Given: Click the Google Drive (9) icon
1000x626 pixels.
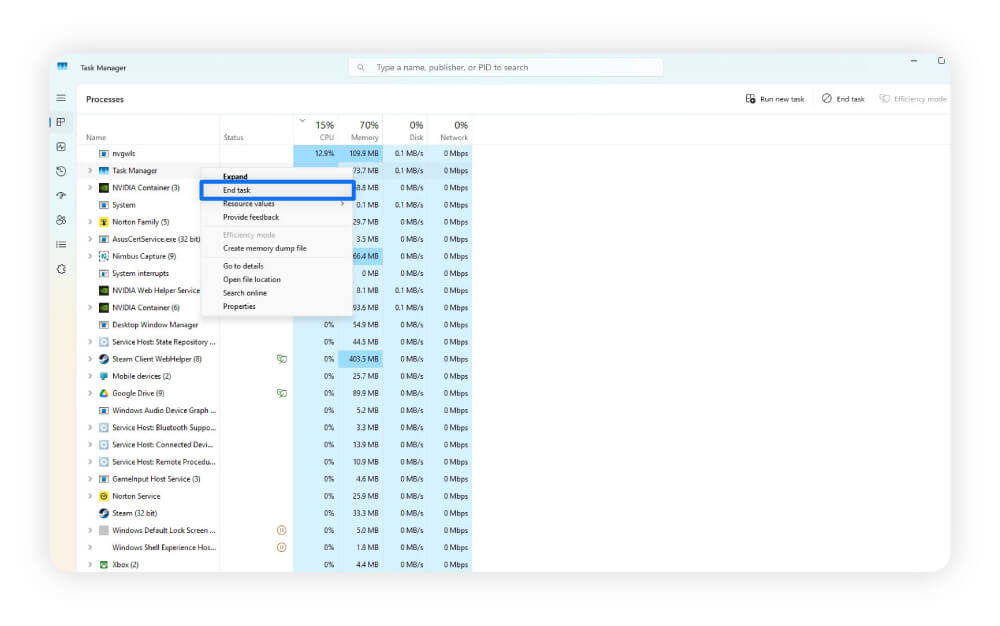Looking at the screenshot, I should click(103, 393).
